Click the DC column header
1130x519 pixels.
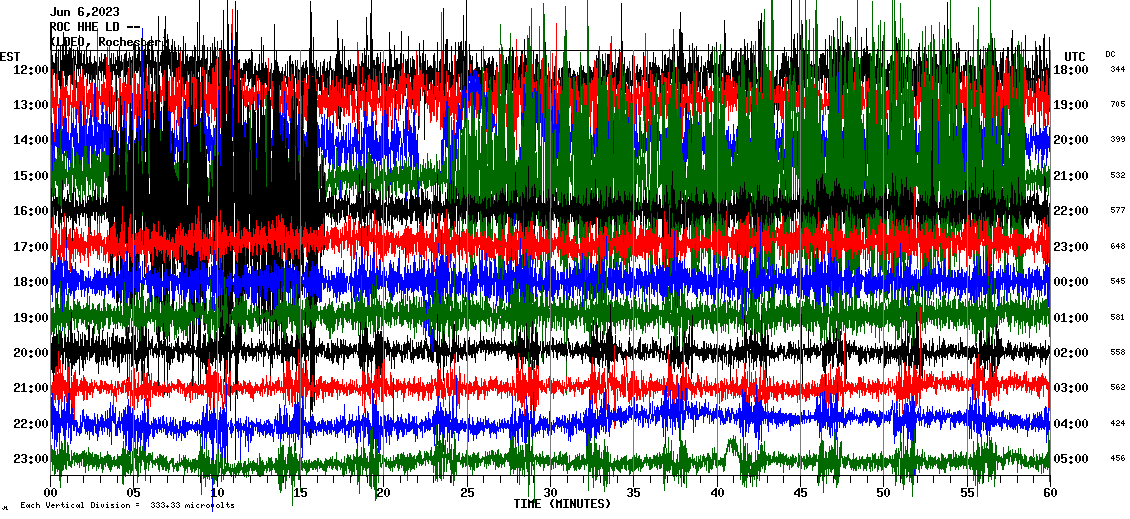(1110, 54)
